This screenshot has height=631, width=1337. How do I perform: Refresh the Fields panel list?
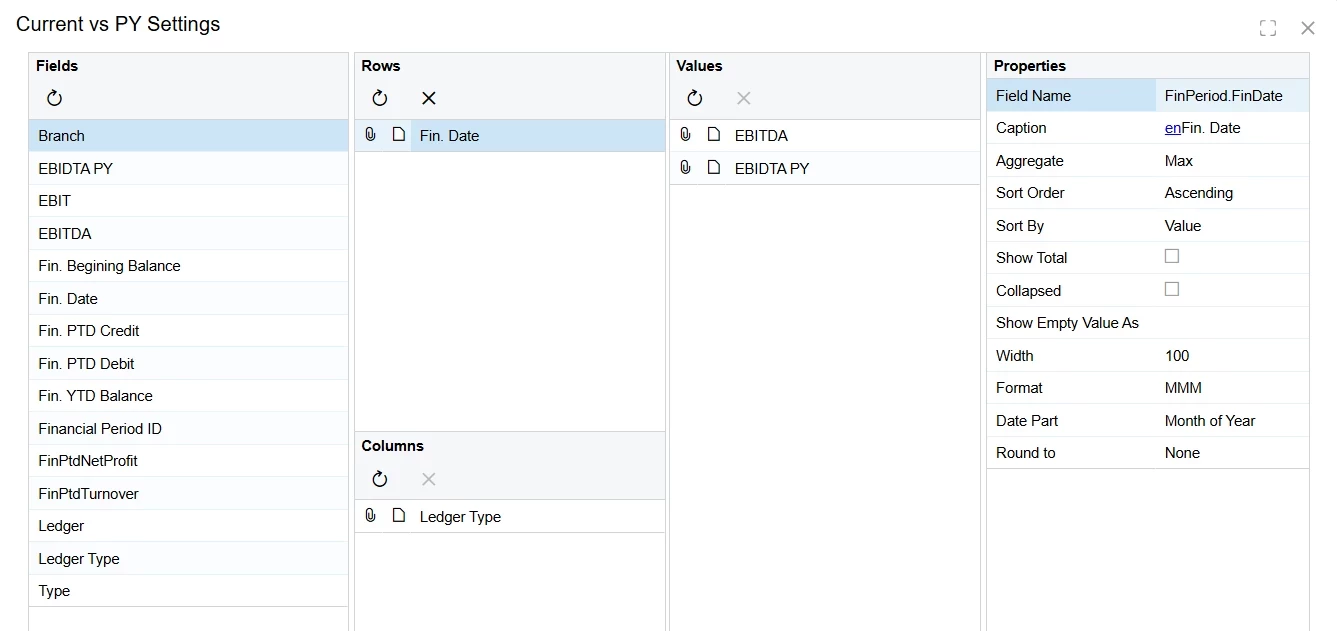pos(55,98)
